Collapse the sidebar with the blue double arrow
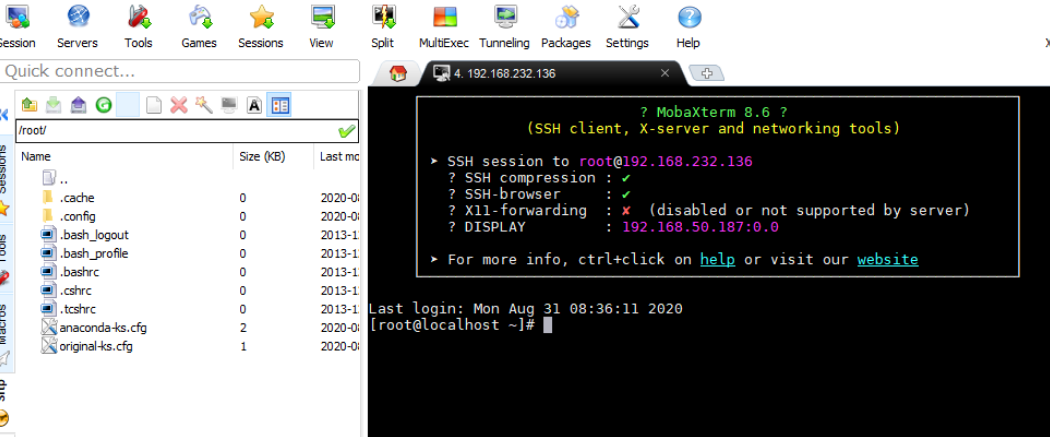Viewport: 1050px width, 437px height. [x=4, y=114]
